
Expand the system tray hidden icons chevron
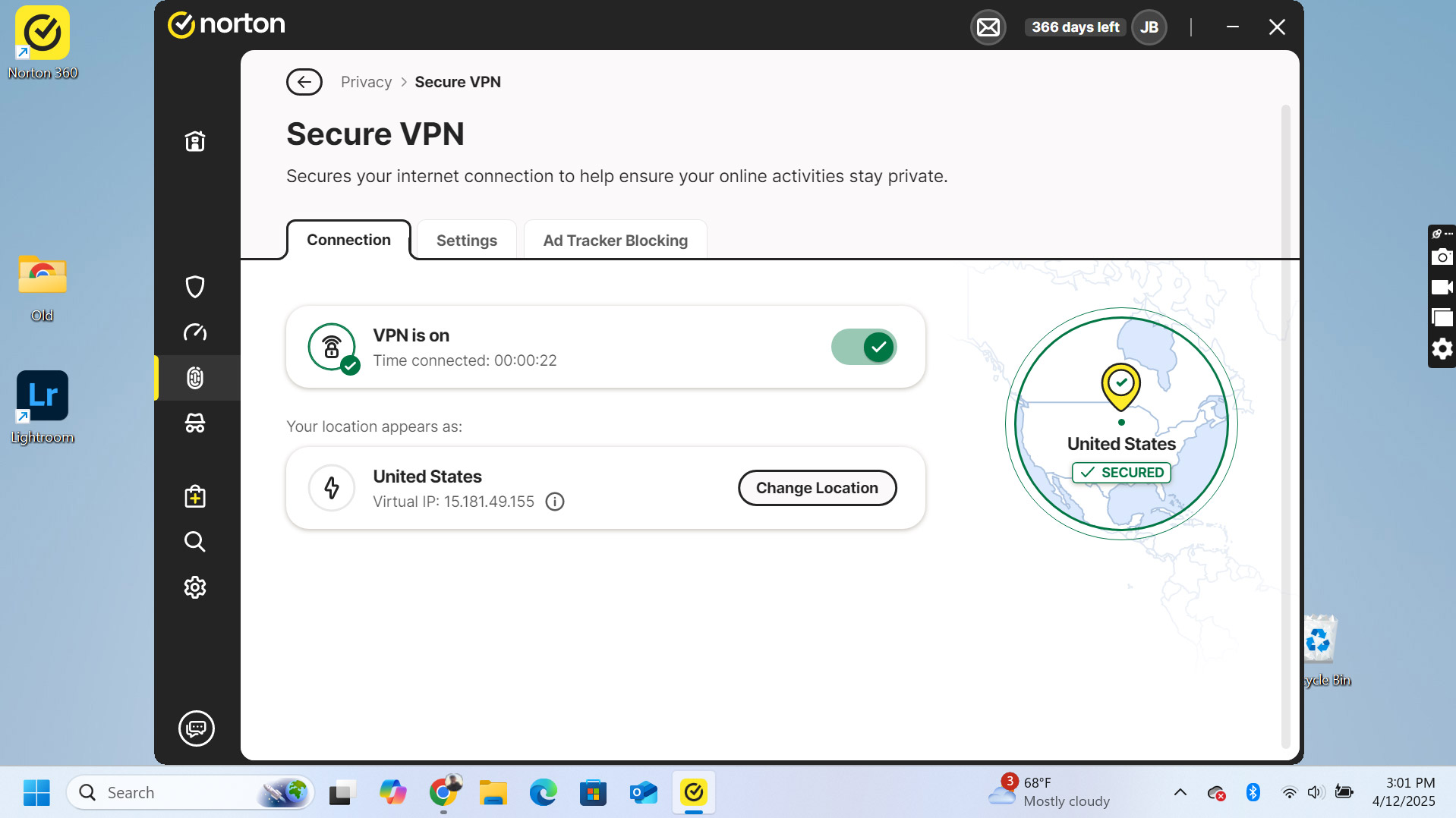pyautogui.click(x=1180, y=792)
